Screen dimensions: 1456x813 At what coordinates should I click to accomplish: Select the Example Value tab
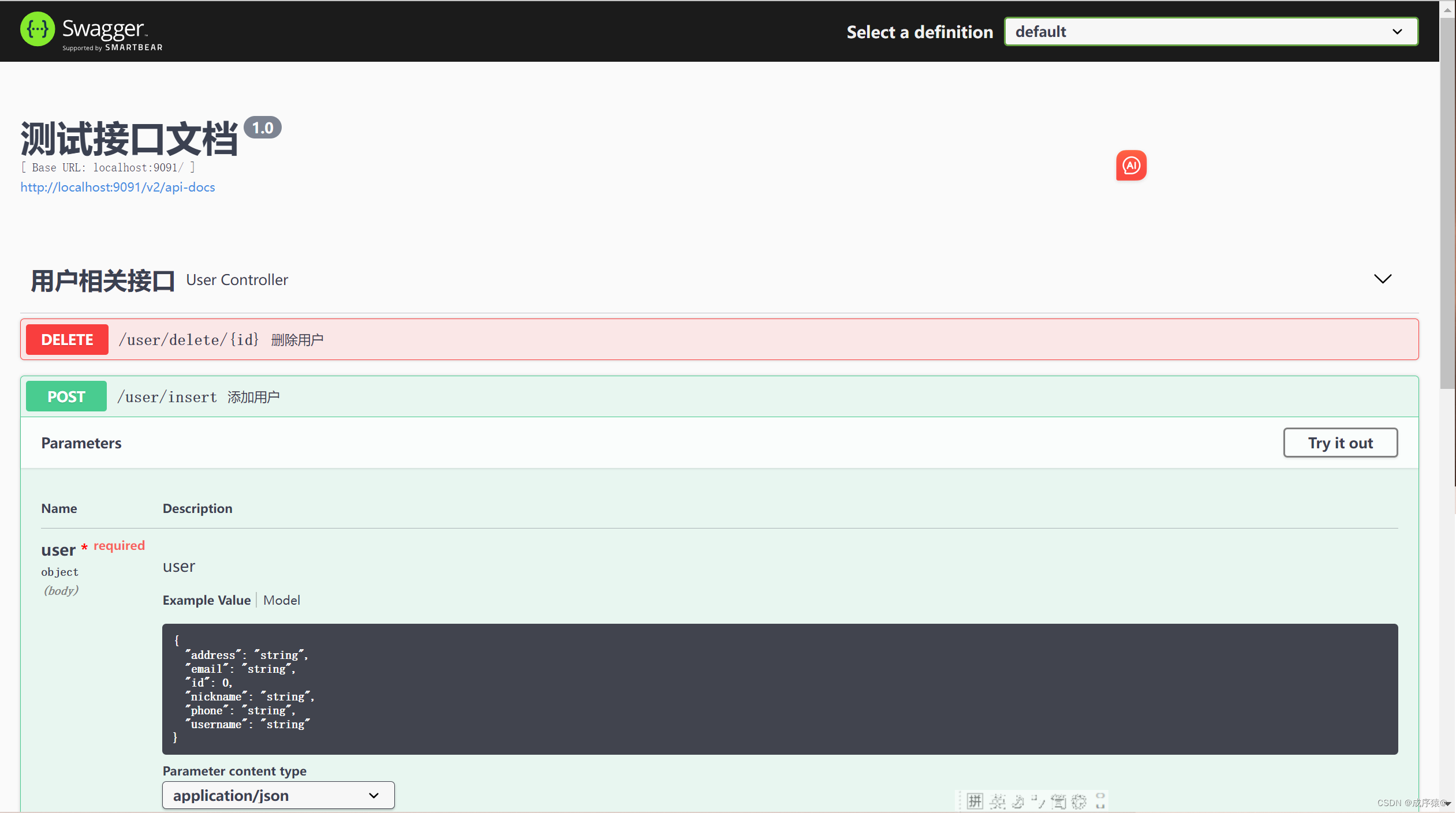point(206,600)
